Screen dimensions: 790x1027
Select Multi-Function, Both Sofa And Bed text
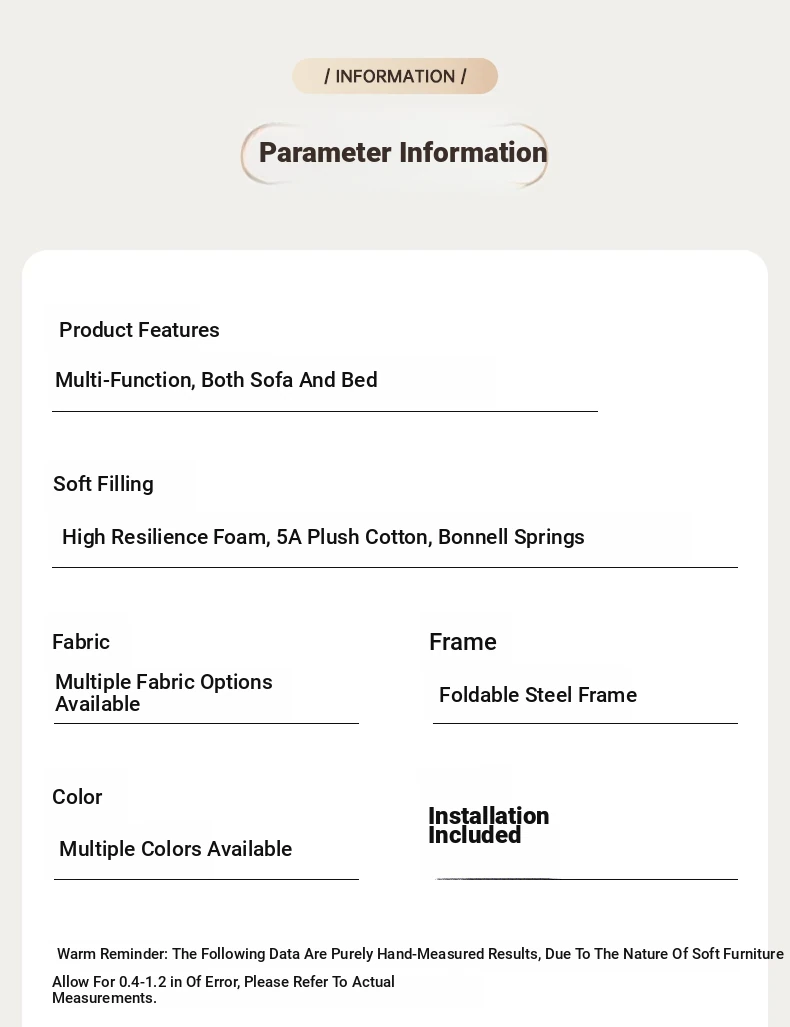(x=216, y=380)
